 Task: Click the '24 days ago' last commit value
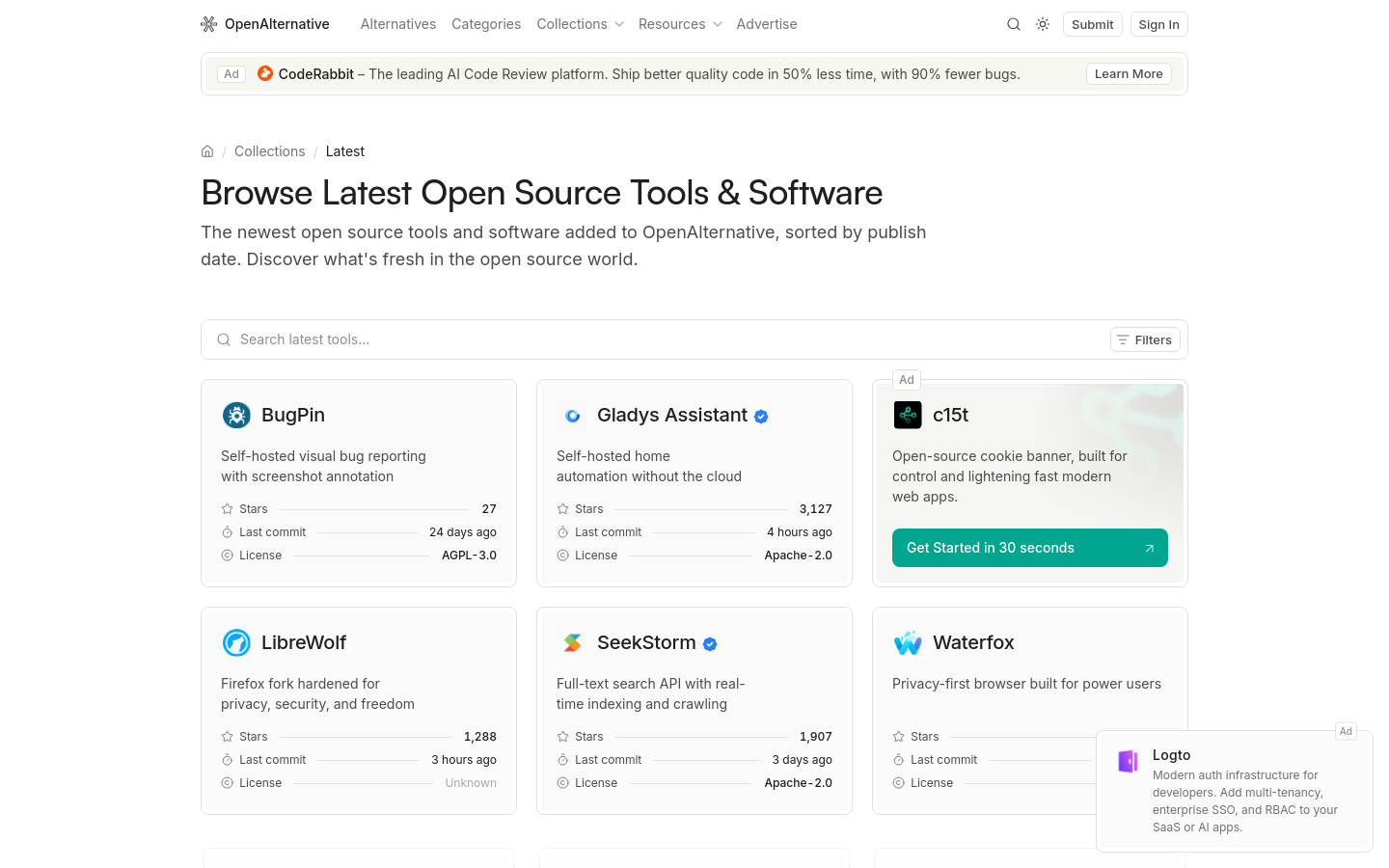[463, 532]
